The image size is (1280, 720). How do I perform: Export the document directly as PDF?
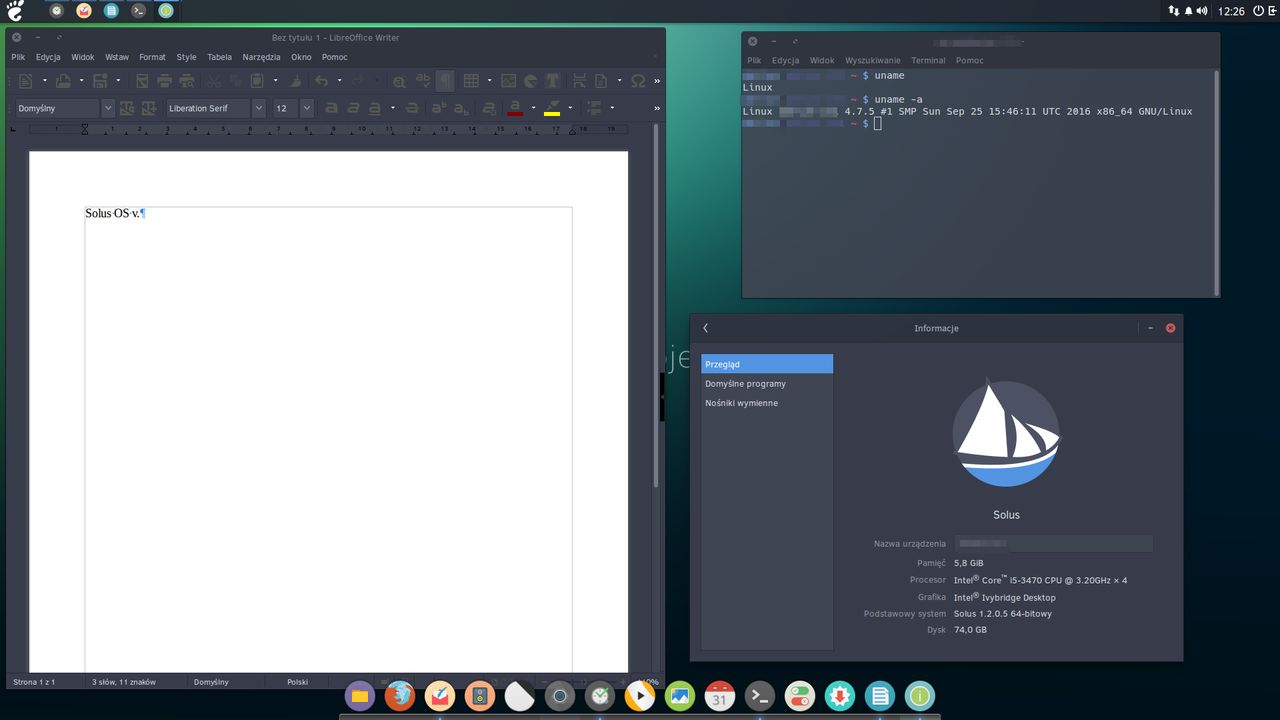142,80
